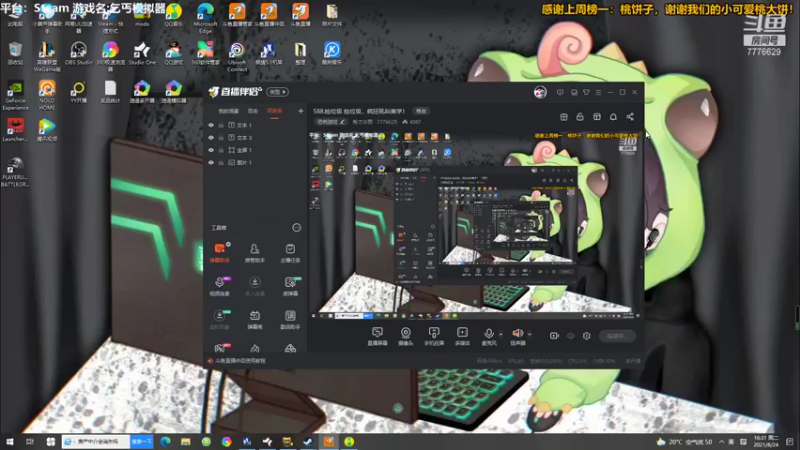Select the Studio One desktop shortcut
The height and width of the screenshot is (450, 800).
142,53
